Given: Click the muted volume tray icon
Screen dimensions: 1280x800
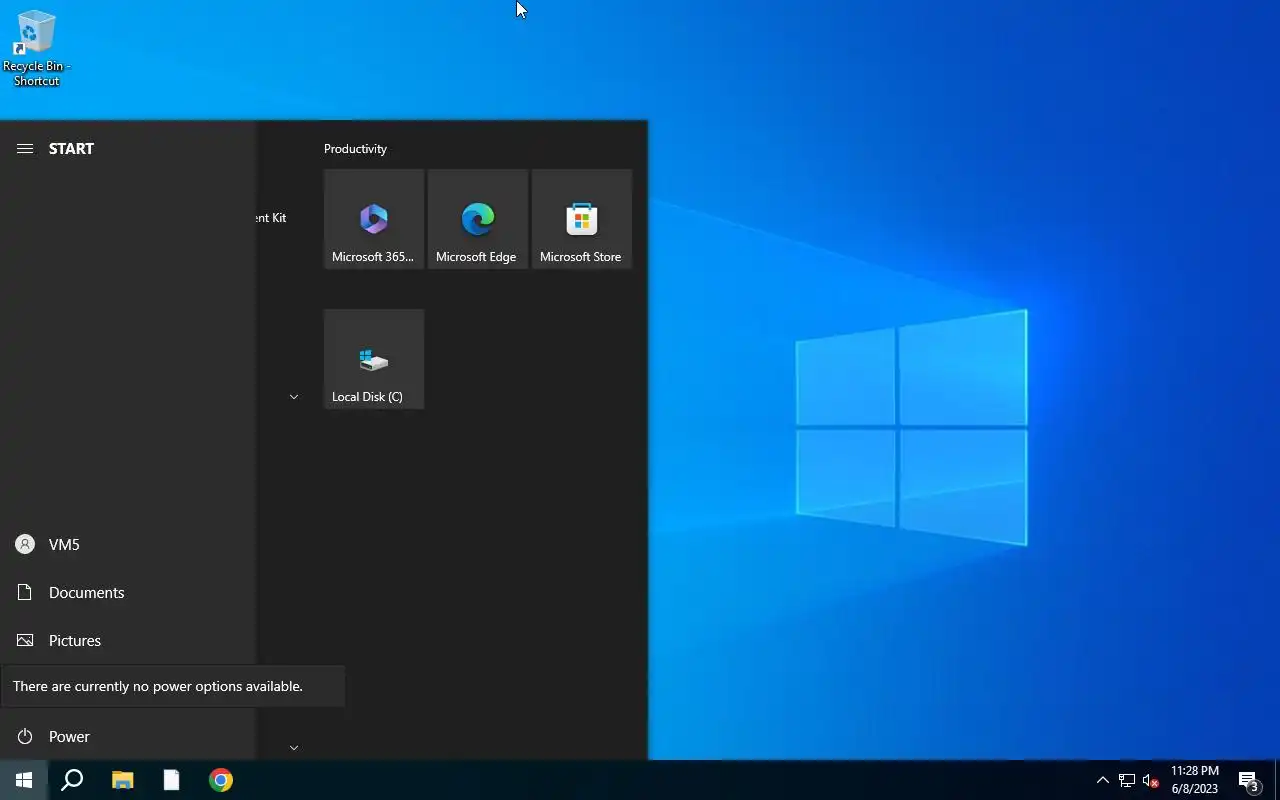Looking at the screenshot, I should [1151, 780].
